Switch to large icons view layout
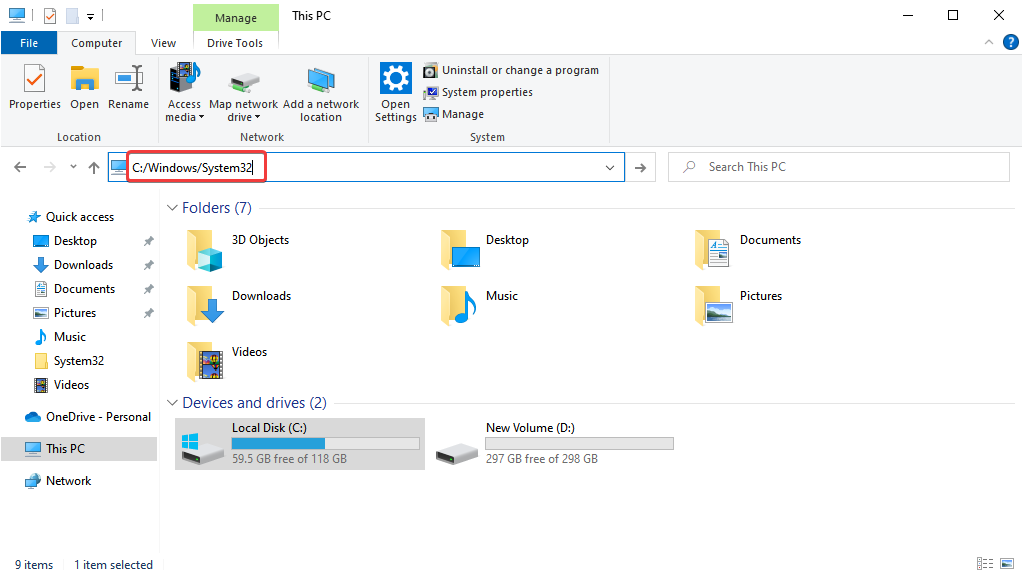Viewport: 1023px width, 577px height. pos(1007,563)
